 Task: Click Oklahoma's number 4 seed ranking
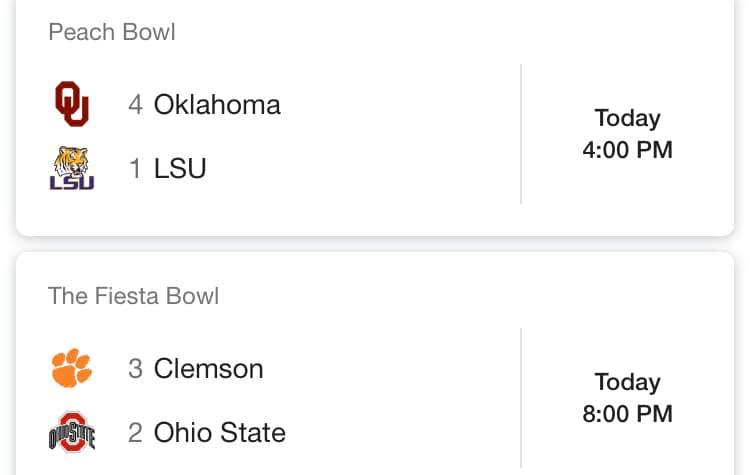pyautogui.click(x=136, y=105)
